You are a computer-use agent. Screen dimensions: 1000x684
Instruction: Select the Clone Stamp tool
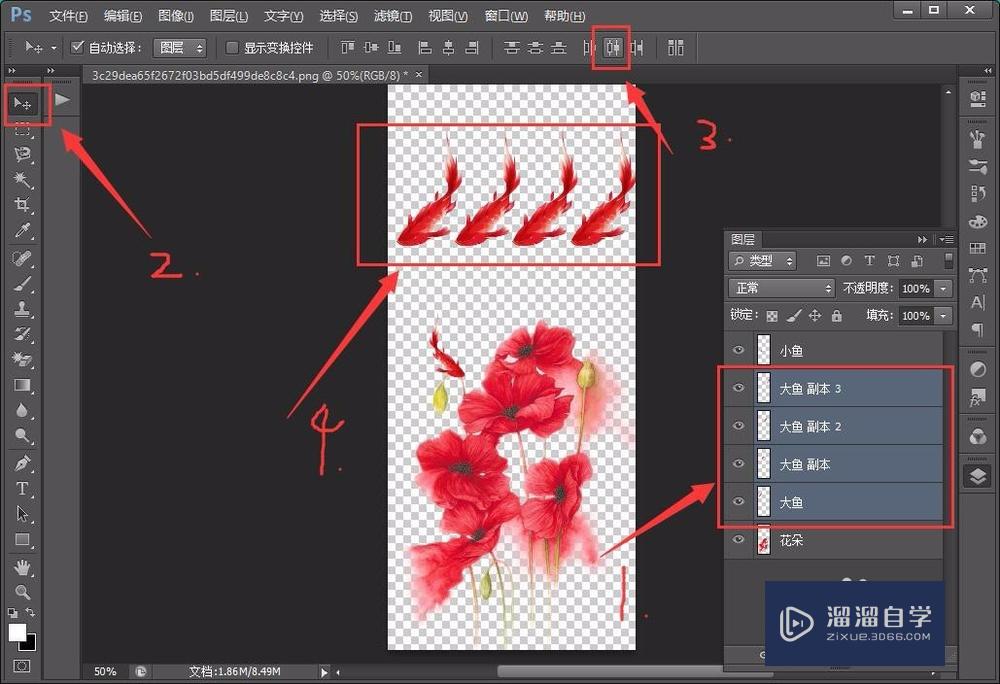[22, 309]
